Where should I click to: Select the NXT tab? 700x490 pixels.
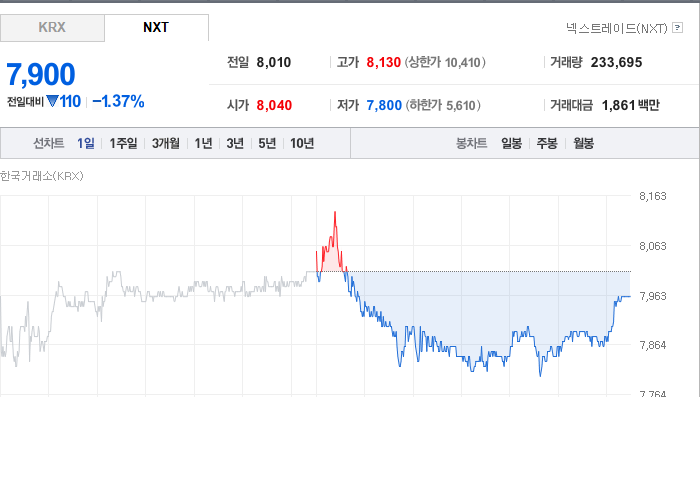click(x=156, y=28)
